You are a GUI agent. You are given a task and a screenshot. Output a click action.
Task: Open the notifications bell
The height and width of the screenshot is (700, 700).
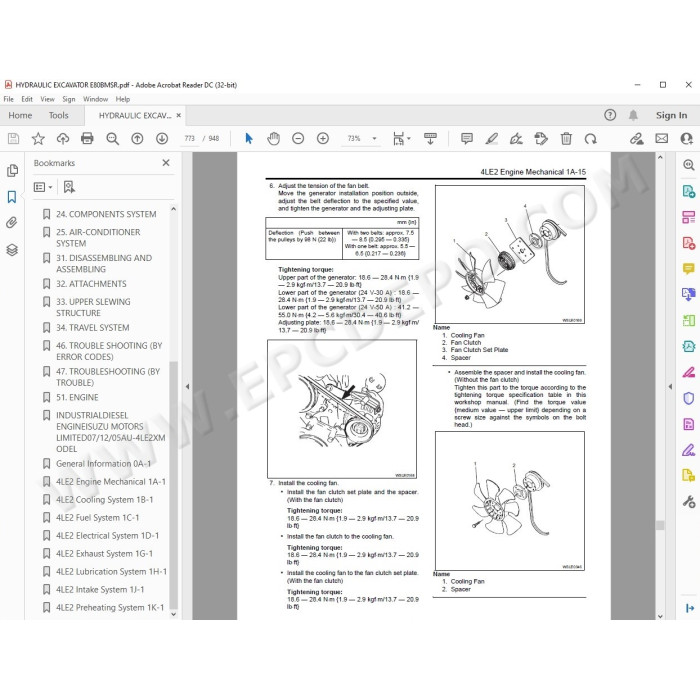point(633,115)
